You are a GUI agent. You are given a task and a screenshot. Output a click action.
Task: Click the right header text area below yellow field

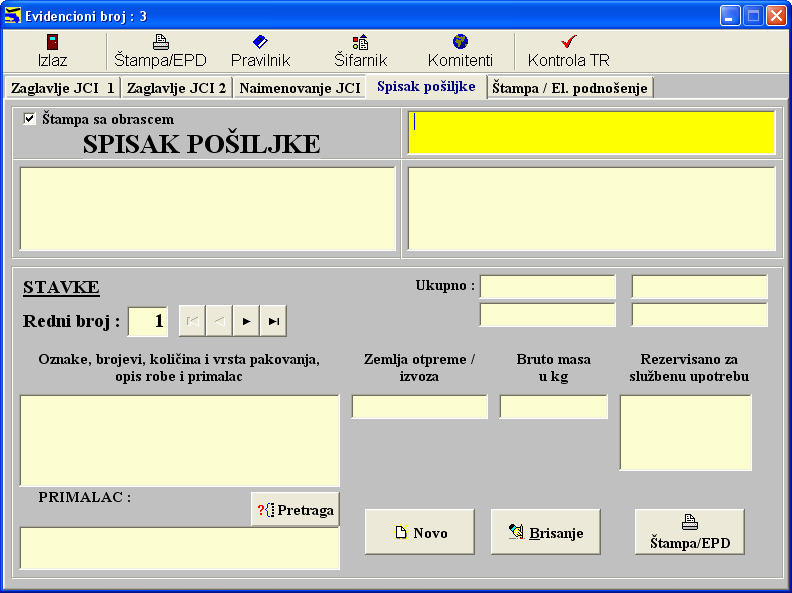pos(591,209)
